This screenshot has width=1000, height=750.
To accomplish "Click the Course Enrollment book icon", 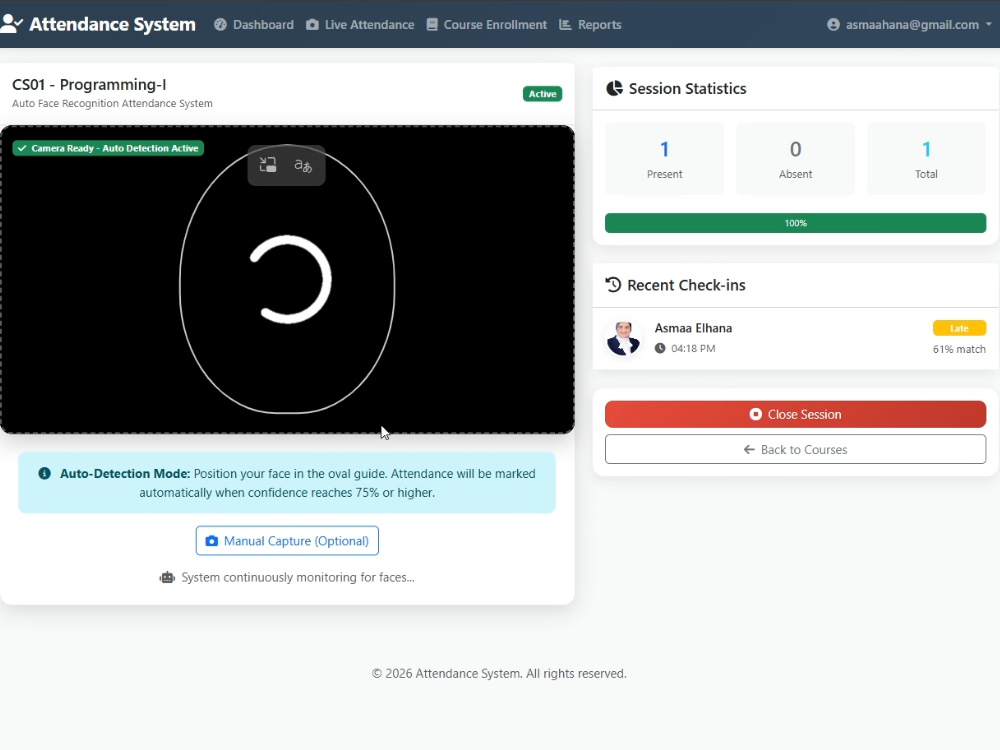I will coord(432,24).
